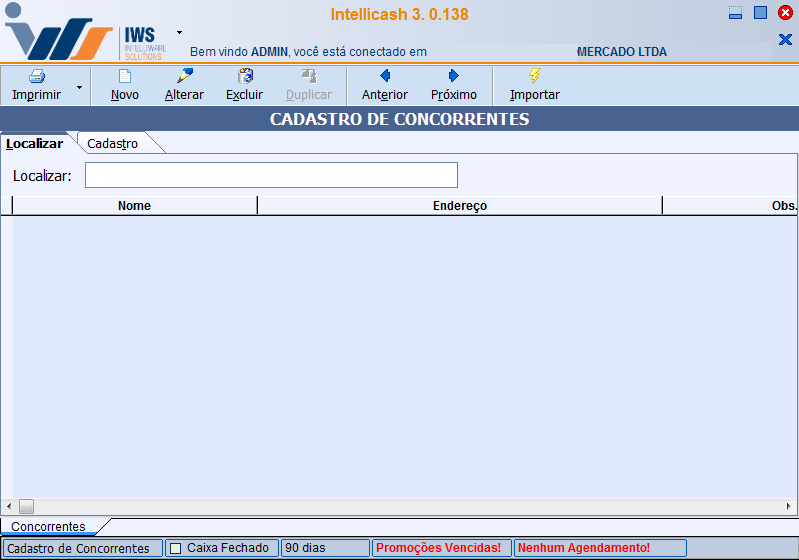Click the MERCADO LTDA company name

click(x=622, y=51)
